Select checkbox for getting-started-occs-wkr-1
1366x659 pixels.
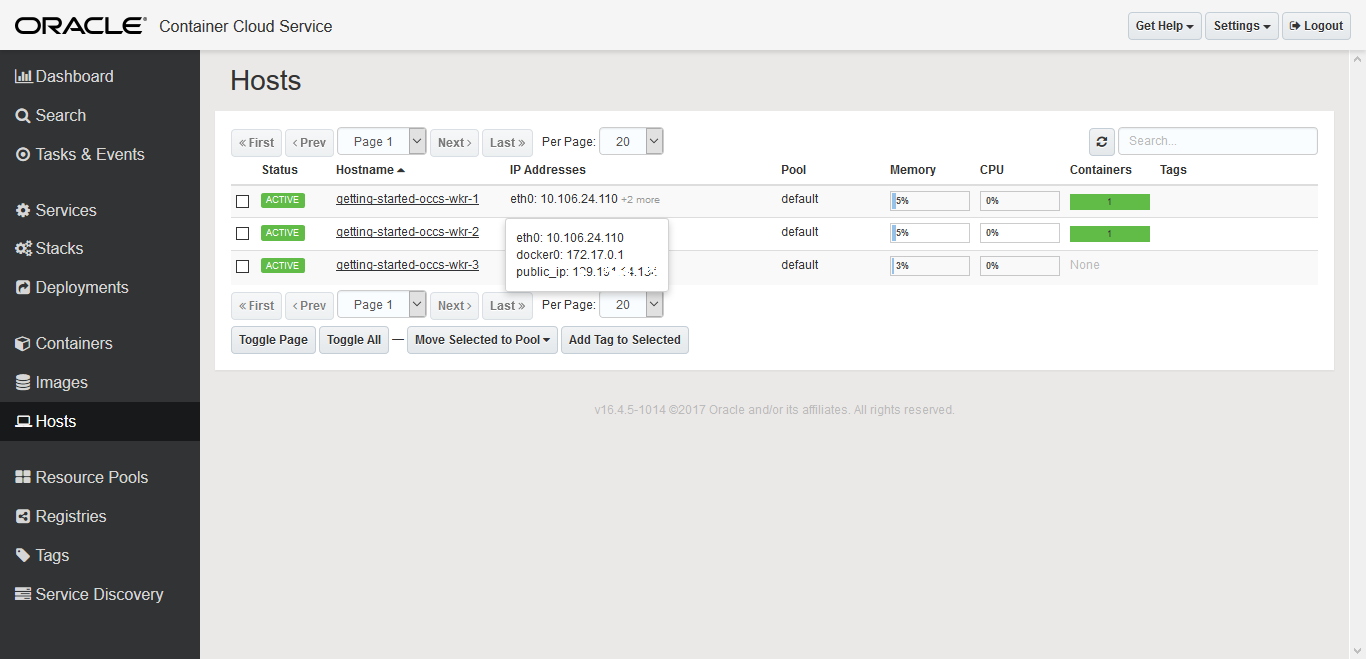tap(242, 201)
